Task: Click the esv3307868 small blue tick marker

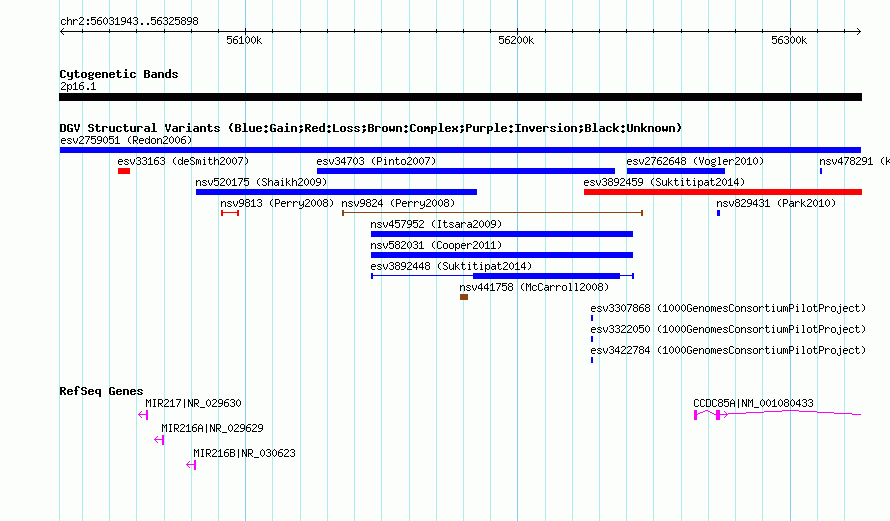Action: [592, 318]
